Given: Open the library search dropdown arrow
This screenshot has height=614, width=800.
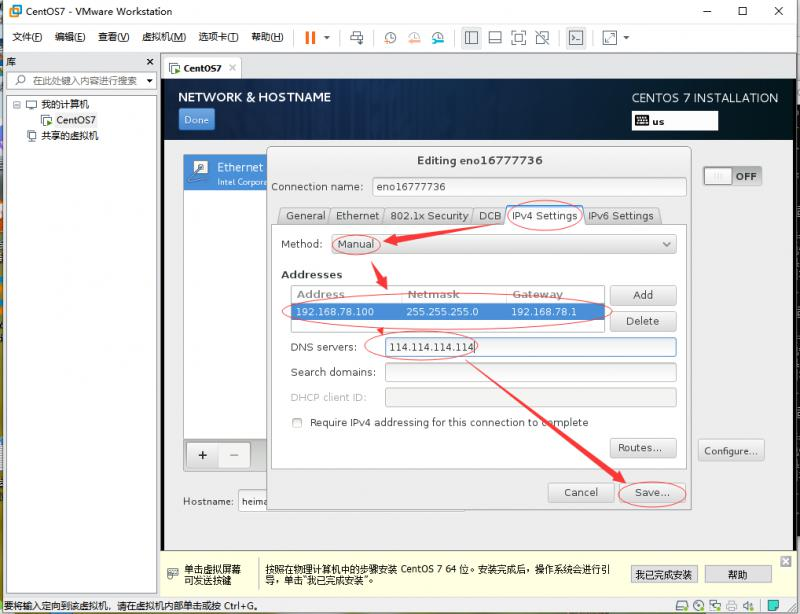Looking at the screenshot, I should (149, 81).
